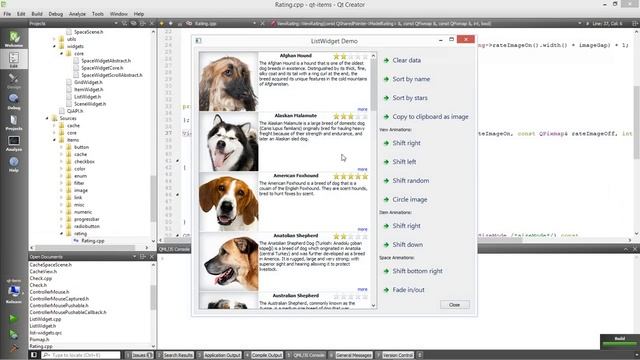Open Analyze mode in the sidebar
The width and height of the screenshot is (640, 360).
(x=14, y=143)
